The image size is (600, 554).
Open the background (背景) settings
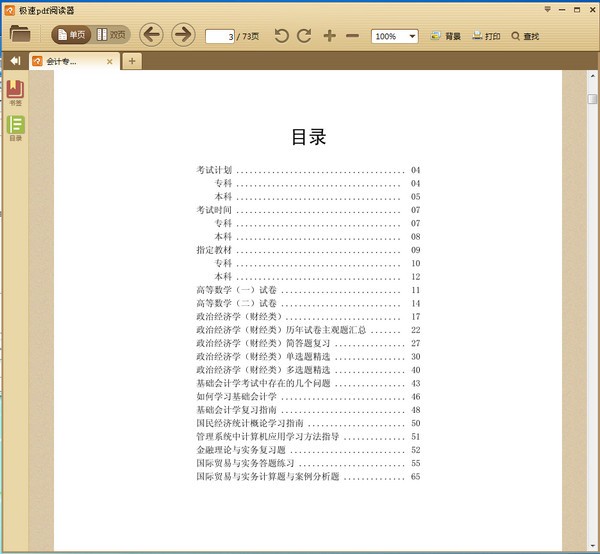point(446,36)
